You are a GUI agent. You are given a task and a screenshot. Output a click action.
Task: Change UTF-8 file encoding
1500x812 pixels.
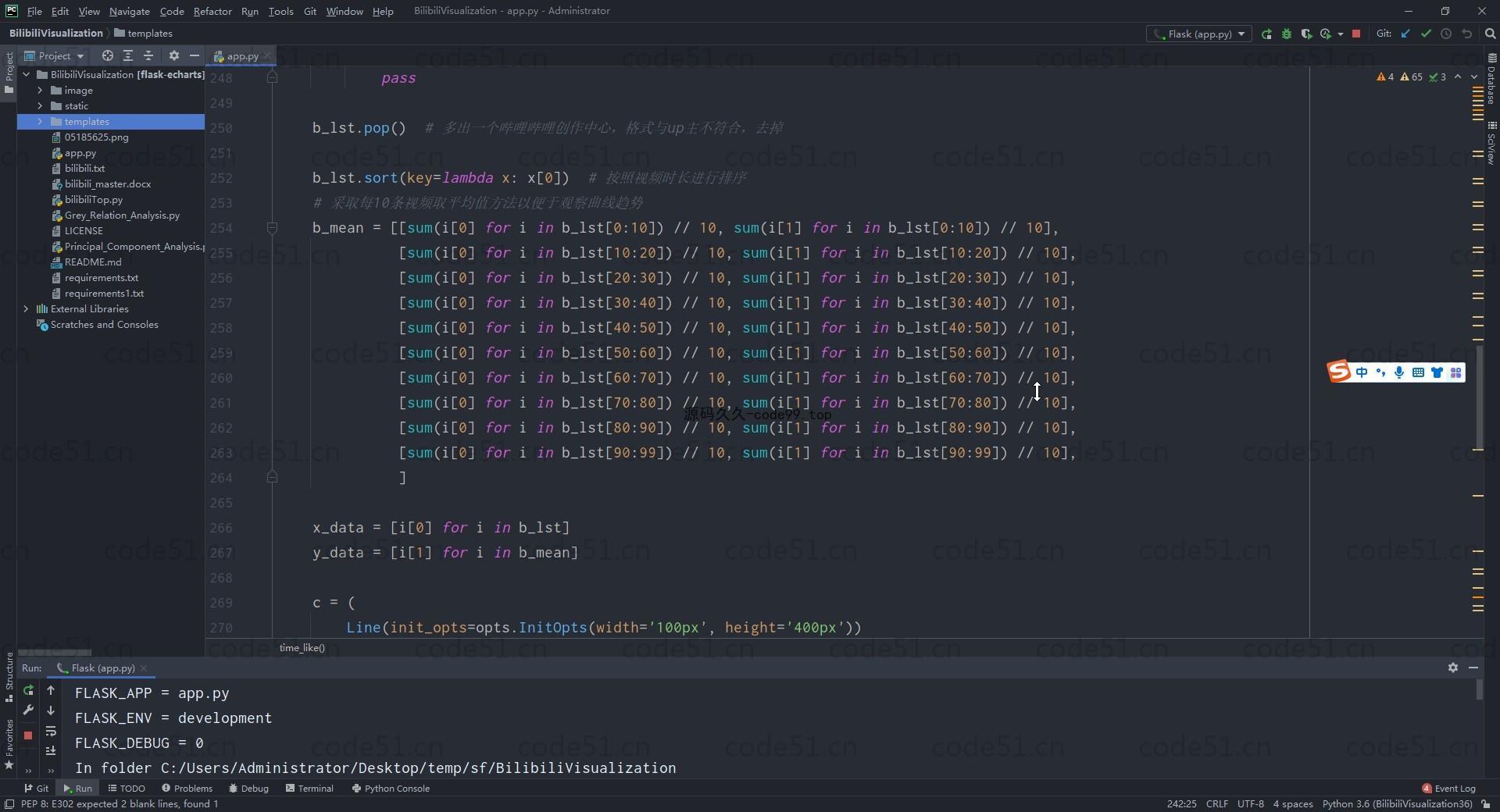(x=1250, y=803)
